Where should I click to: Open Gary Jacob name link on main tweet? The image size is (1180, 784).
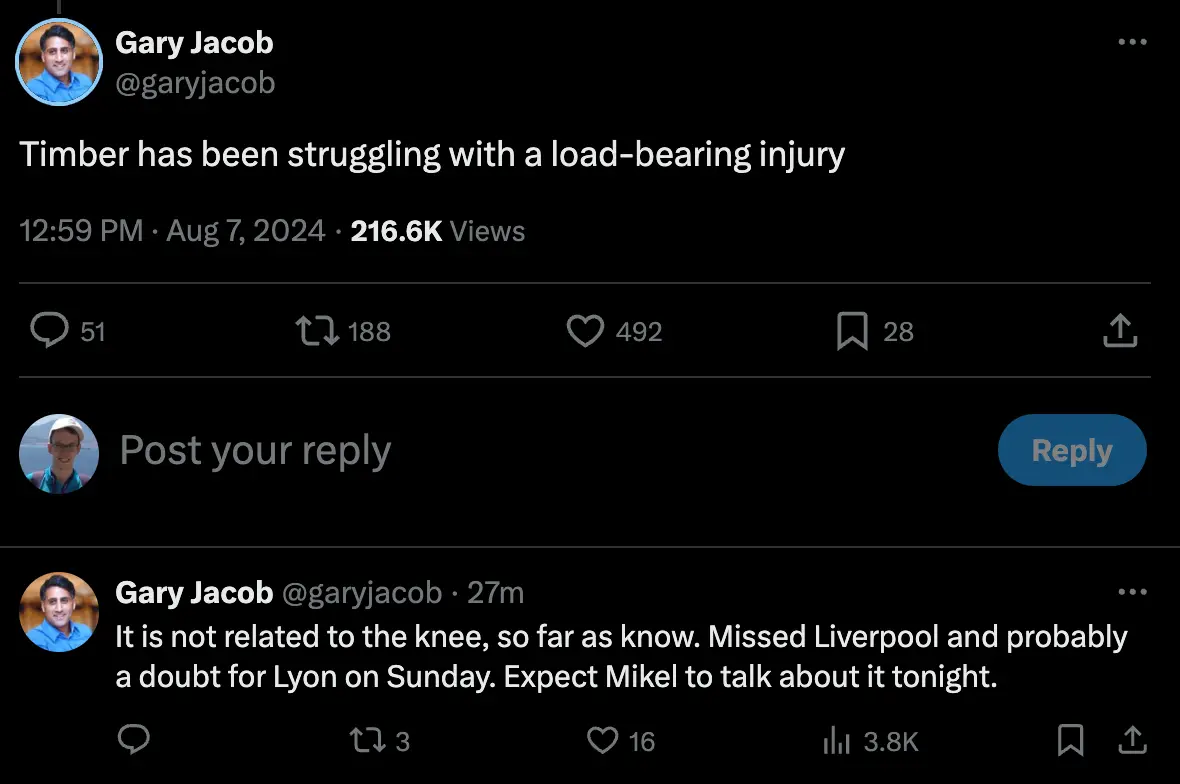[x=194, y=43]
